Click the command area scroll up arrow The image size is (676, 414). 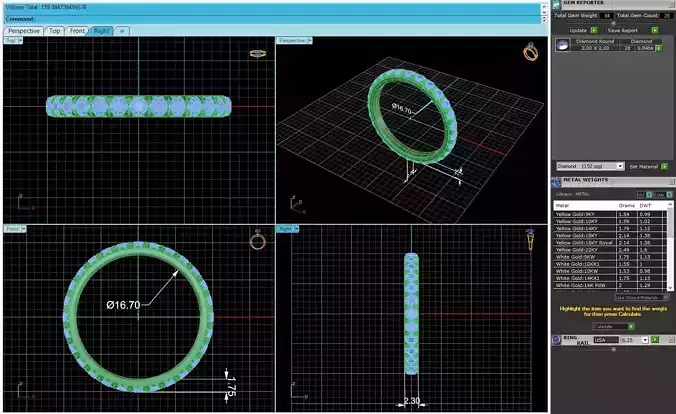544,7
